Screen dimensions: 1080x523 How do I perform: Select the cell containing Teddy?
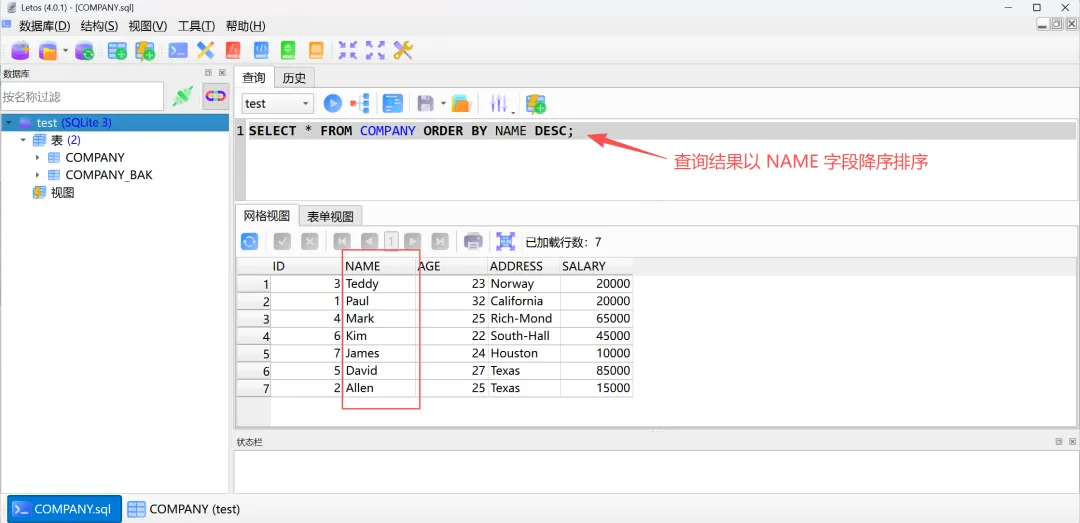point(380,283)
